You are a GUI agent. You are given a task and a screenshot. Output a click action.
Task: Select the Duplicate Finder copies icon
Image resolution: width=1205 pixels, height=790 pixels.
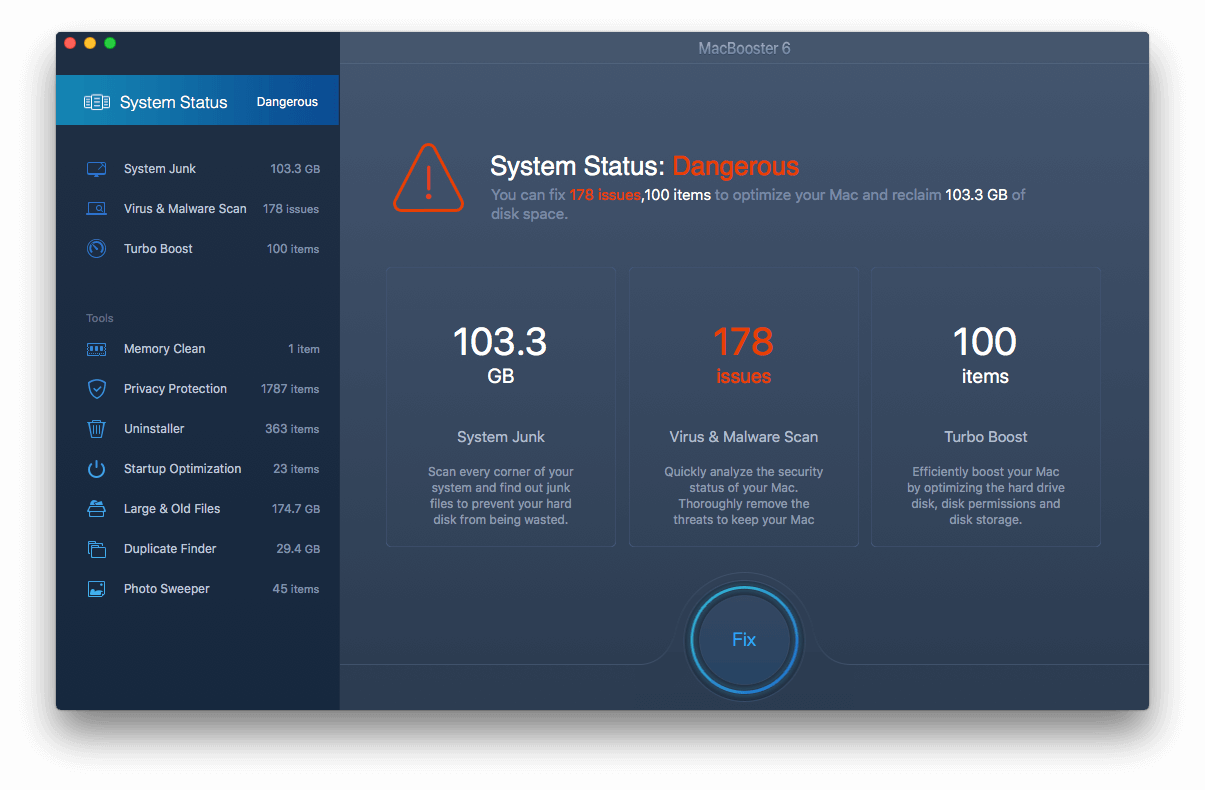(95, 548)
